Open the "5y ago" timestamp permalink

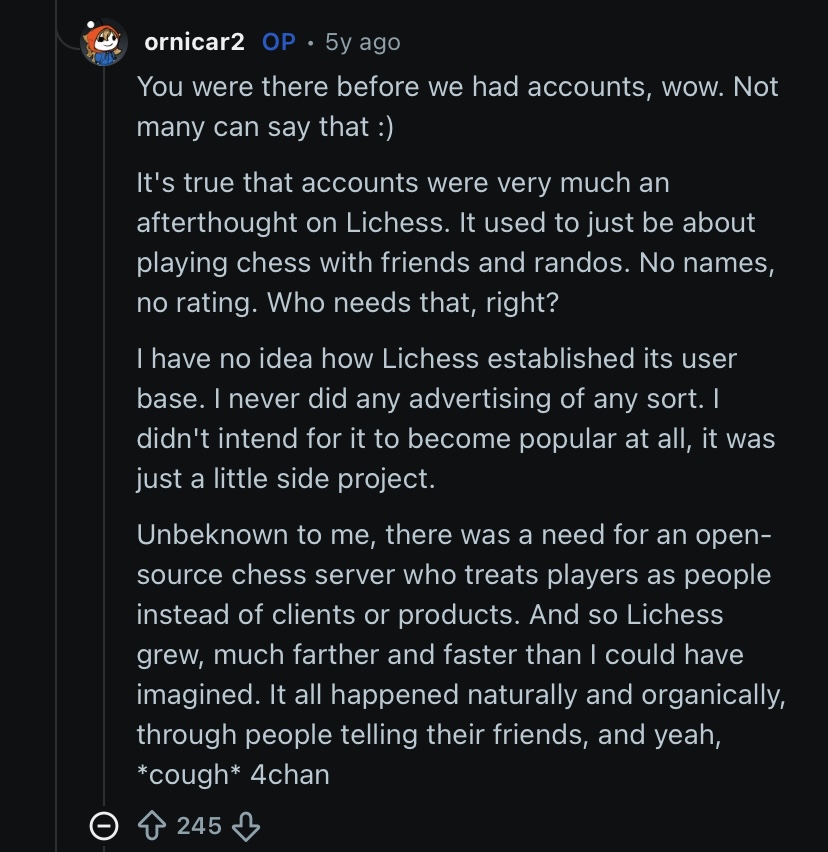click(x=362, y=42)
